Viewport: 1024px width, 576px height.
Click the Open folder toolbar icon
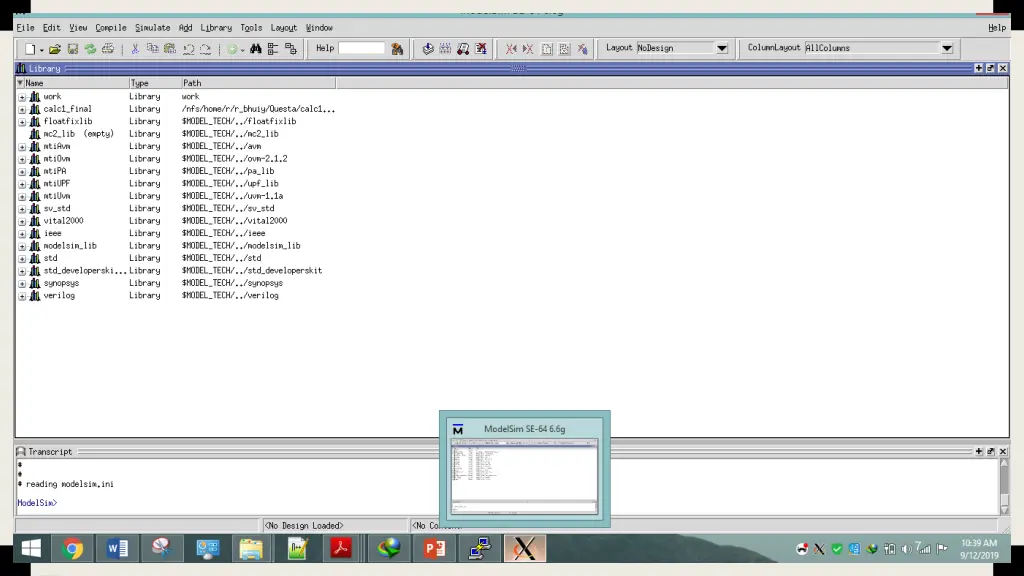pyautogui.click(x=55, y=49)
